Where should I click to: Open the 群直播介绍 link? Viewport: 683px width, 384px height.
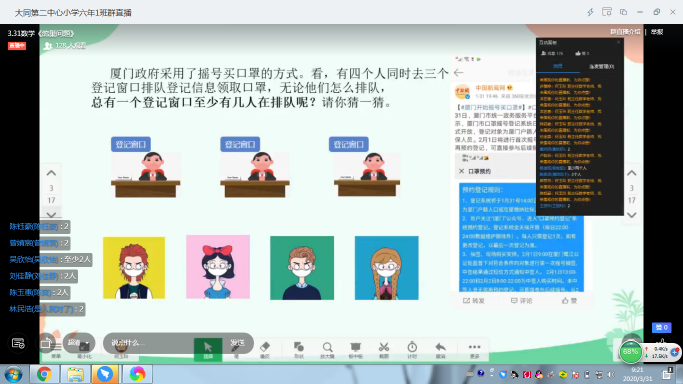625,32
